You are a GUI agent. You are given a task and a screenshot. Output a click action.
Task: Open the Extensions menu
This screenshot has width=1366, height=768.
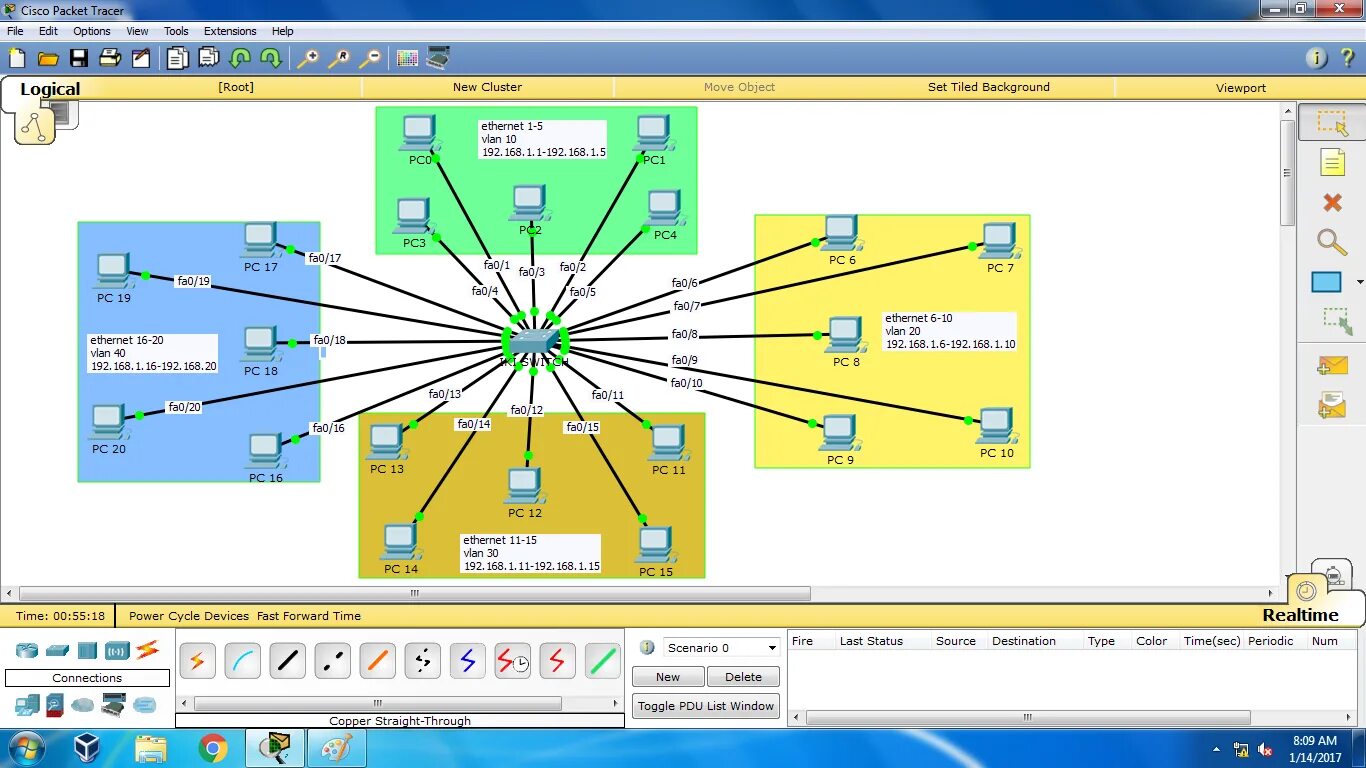click(230, 31)
